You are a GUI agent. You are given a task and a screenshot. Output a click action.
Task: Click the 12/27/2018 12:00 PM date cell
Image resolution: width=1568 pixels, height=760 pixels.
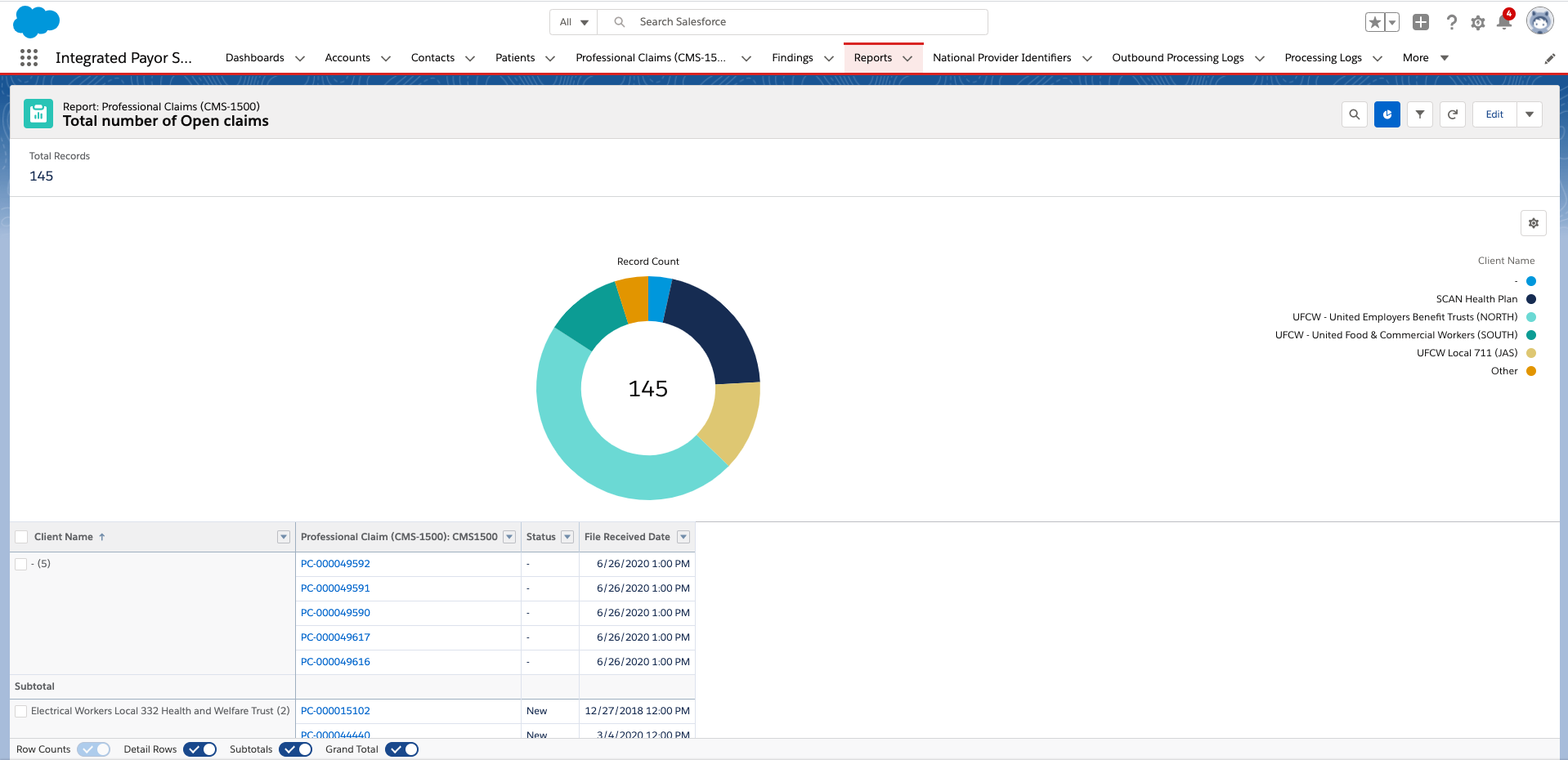coord(637,711)
